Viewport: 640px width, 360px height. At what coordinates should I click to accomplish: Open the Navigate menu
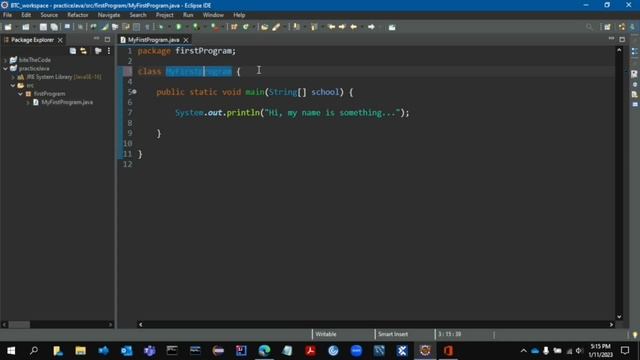(109, 15)
